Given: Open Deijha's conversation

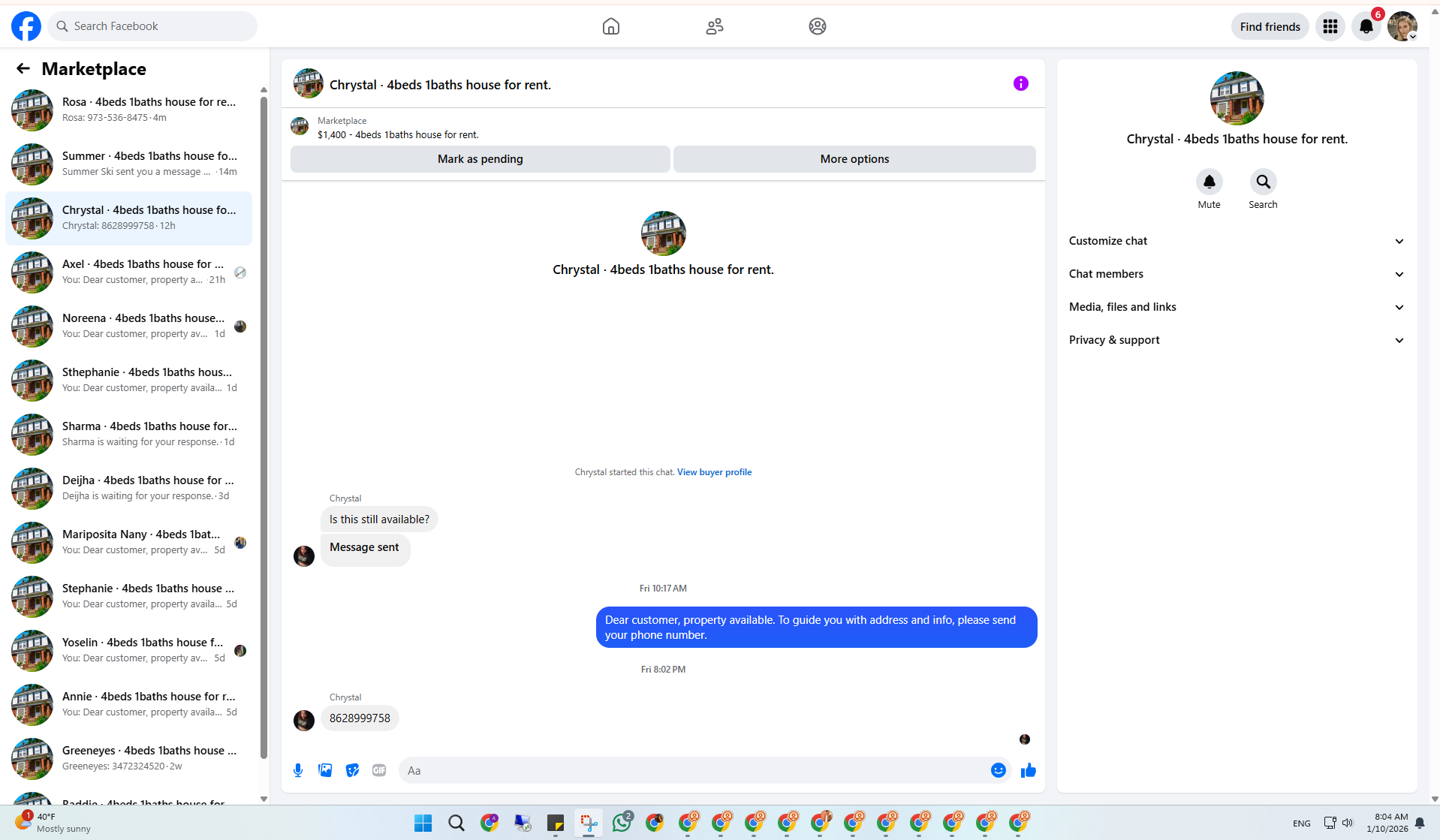Looking at the screenshot, I should pos(129,489).
